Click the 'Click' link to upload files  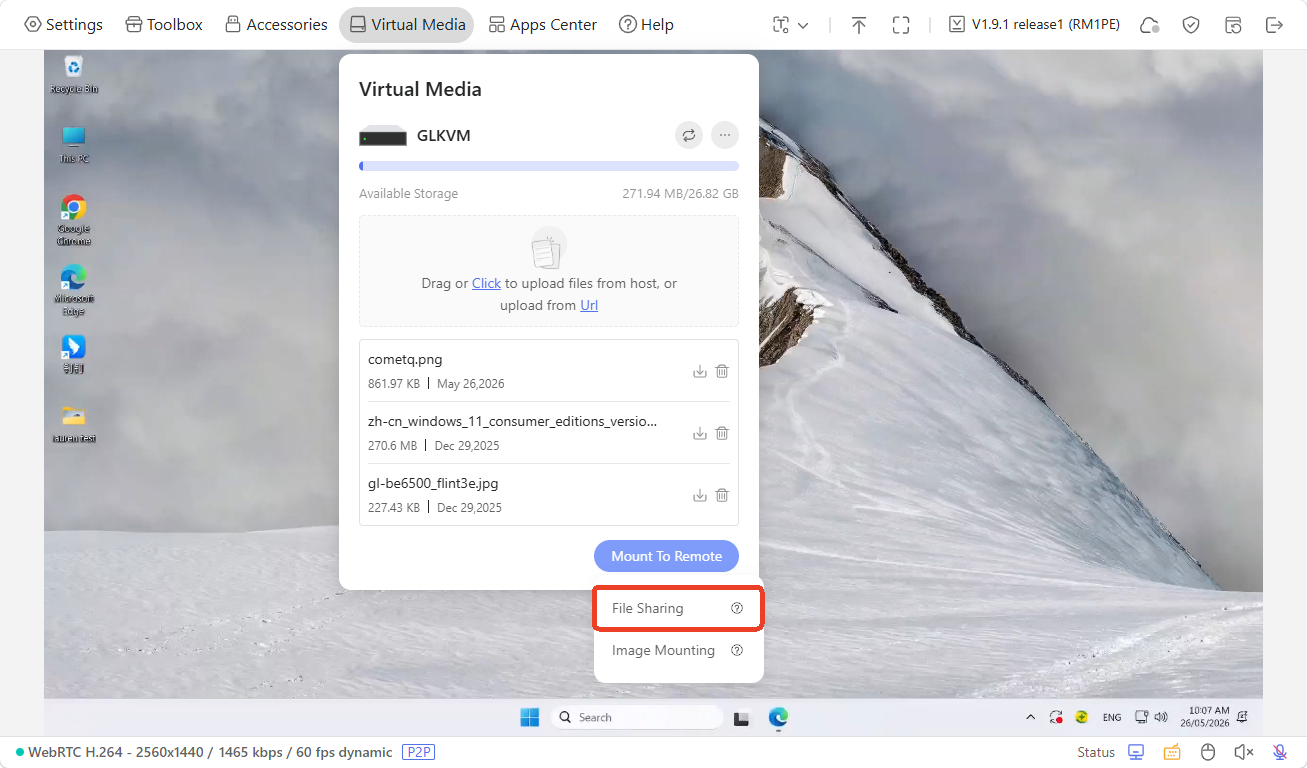pos(486,283)
